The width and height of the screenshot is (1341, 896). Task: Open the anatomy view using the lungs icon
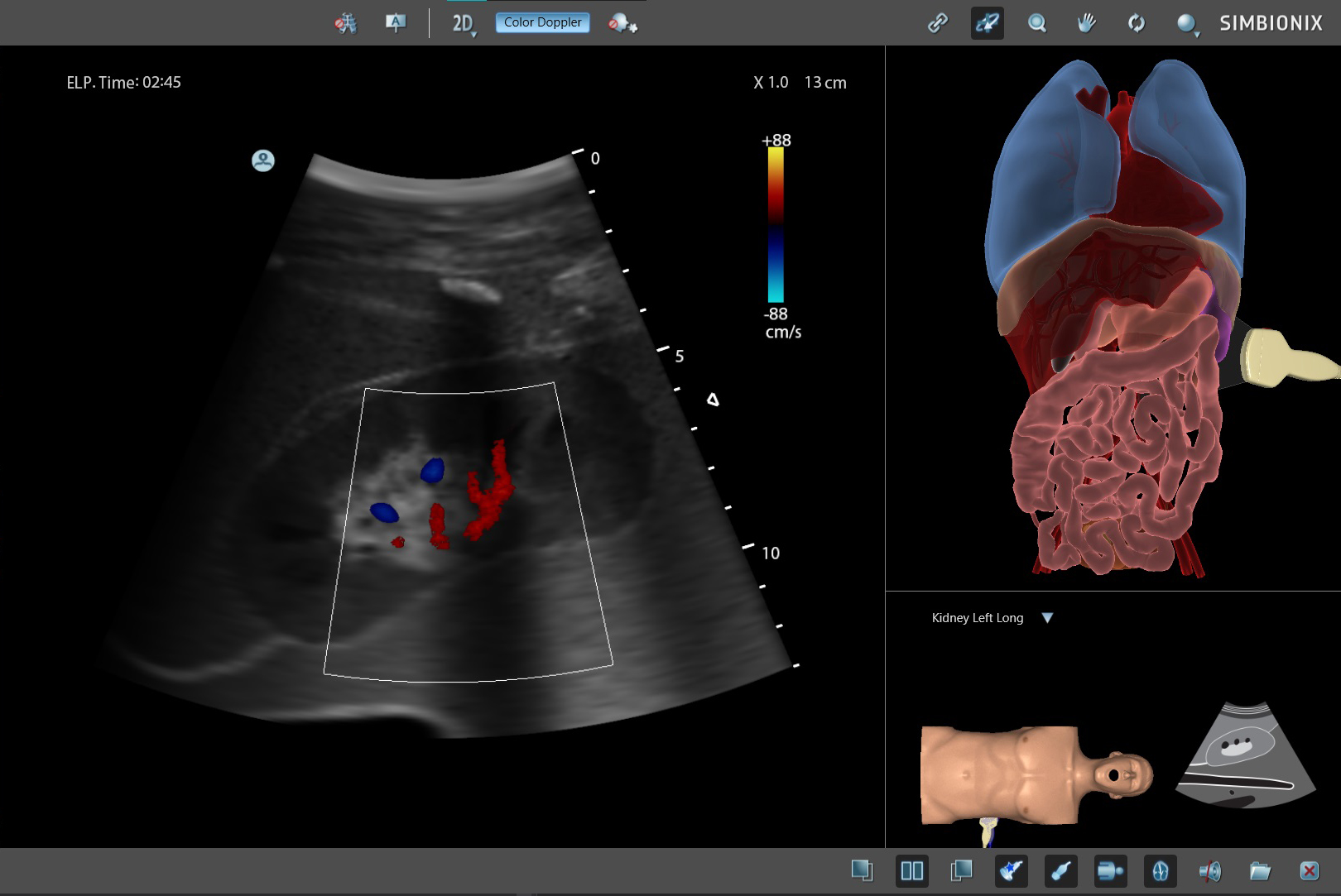(1159, 871)
